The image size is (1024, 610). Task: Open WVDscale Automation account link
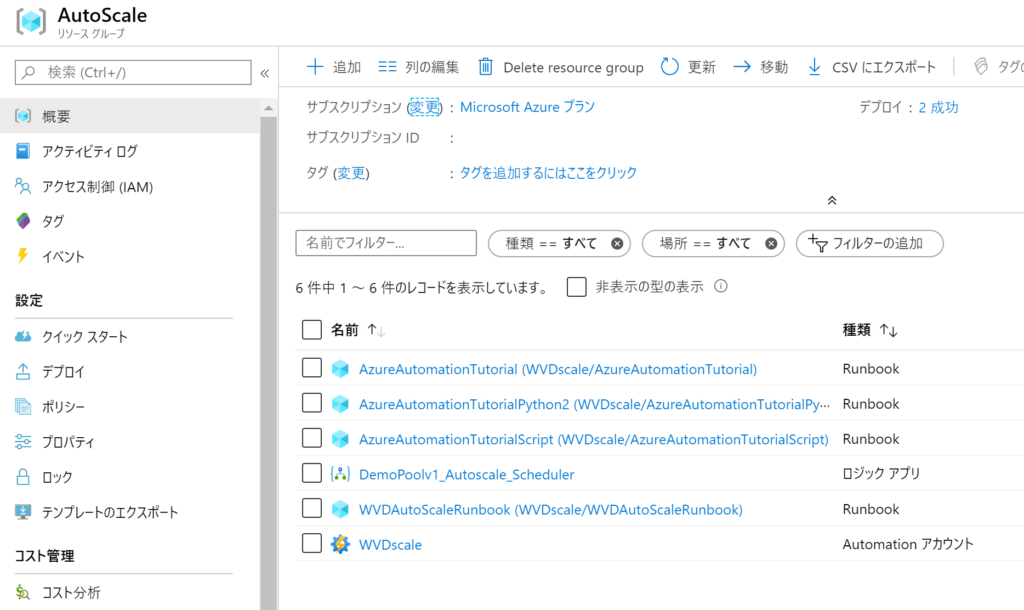click(391, 545)
